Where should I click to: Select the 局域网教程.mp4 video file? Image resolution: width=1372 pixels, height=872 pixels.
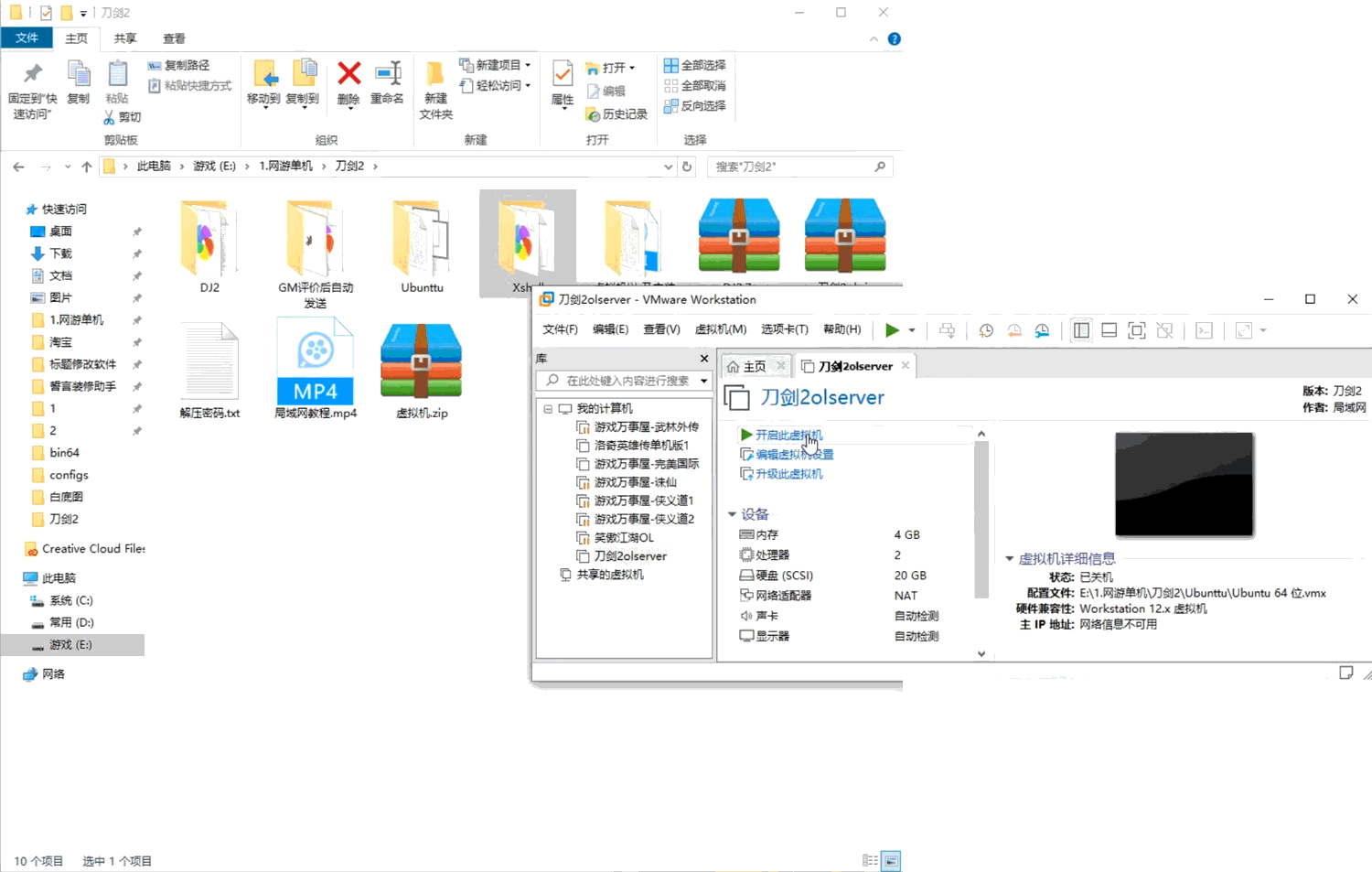click(316, 369)
